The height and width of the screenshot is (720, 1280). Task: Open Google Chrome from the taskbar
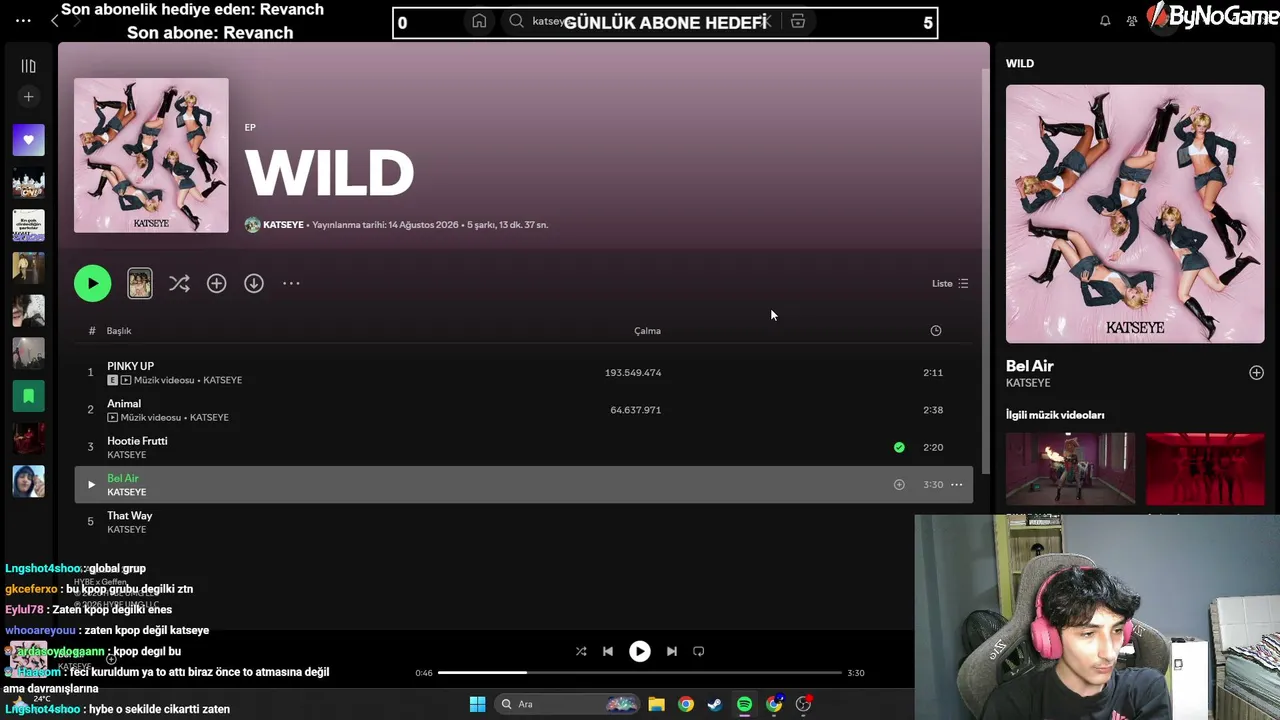tap(685, 704)
